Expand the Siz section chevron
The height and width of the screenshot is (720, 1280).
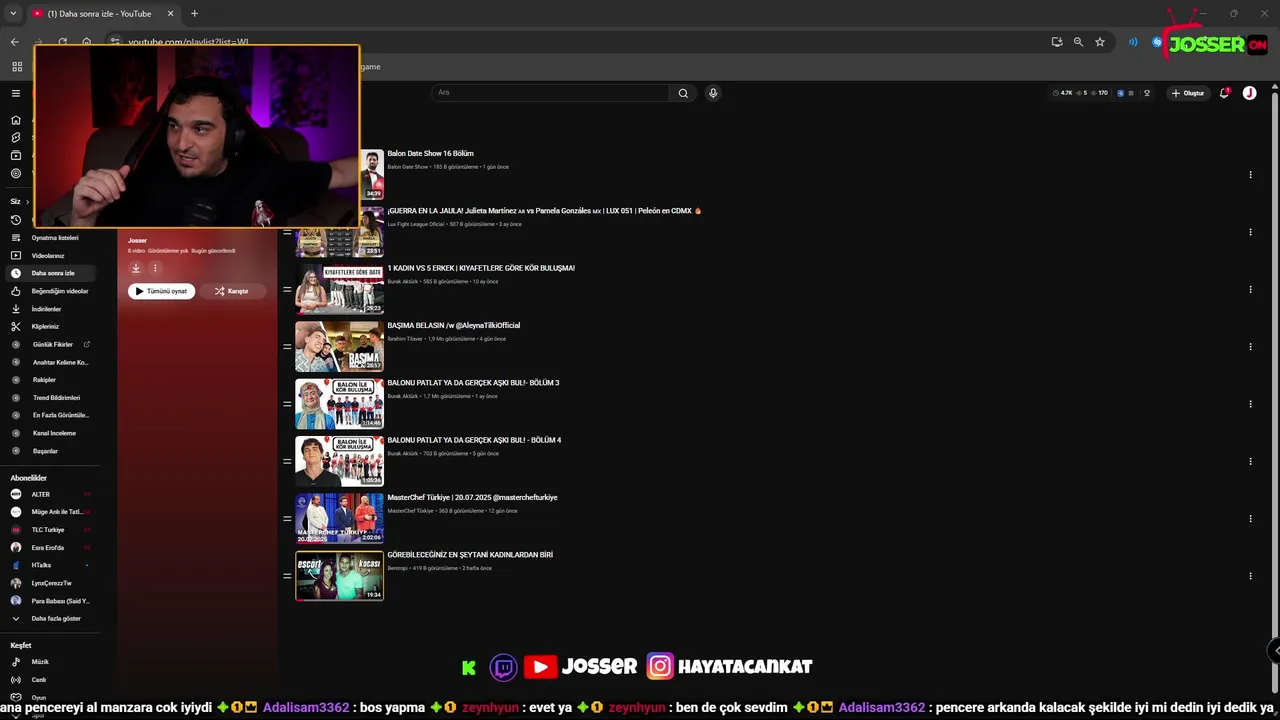click(x=29, y=201)
